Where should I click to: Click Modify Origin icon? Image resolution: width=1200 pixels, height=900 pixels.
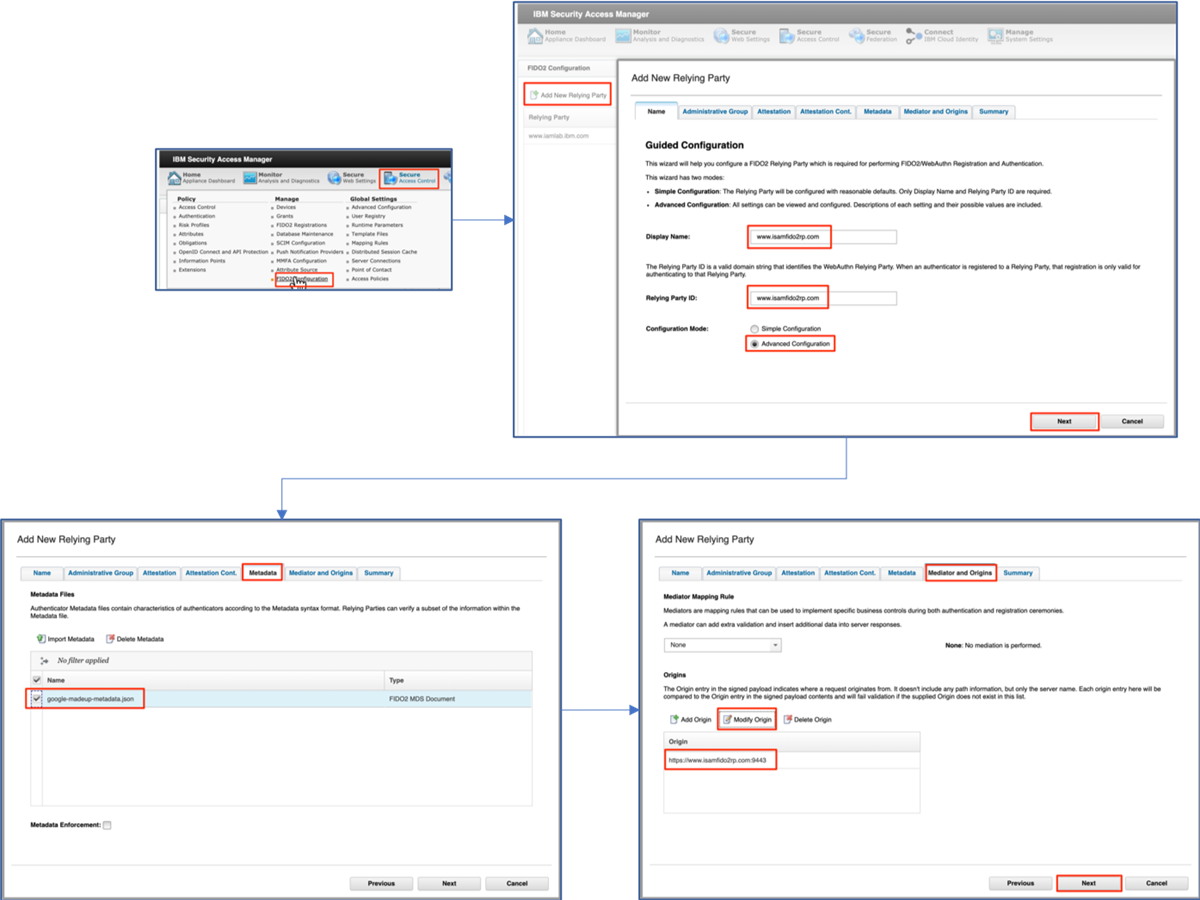727,719
